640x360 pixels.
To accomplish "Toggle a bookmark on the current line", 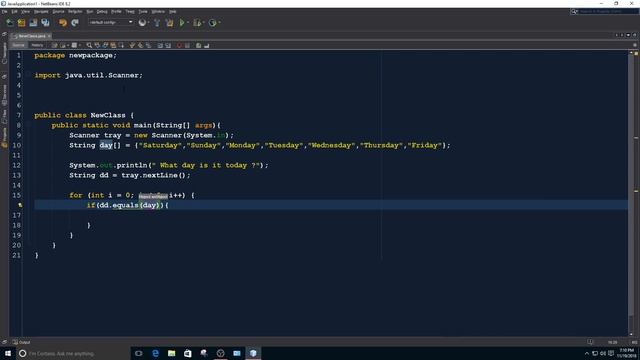I will [148, 45].
